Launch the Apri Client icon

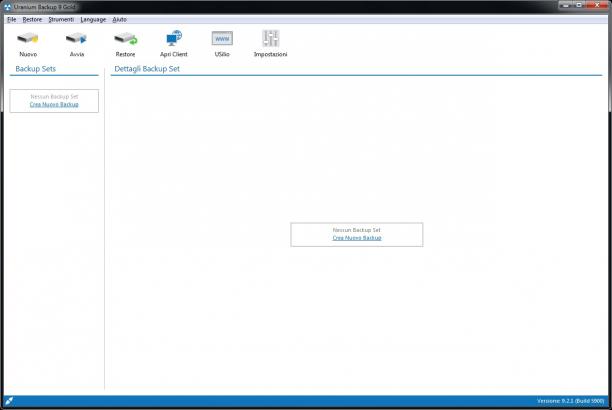174,38
